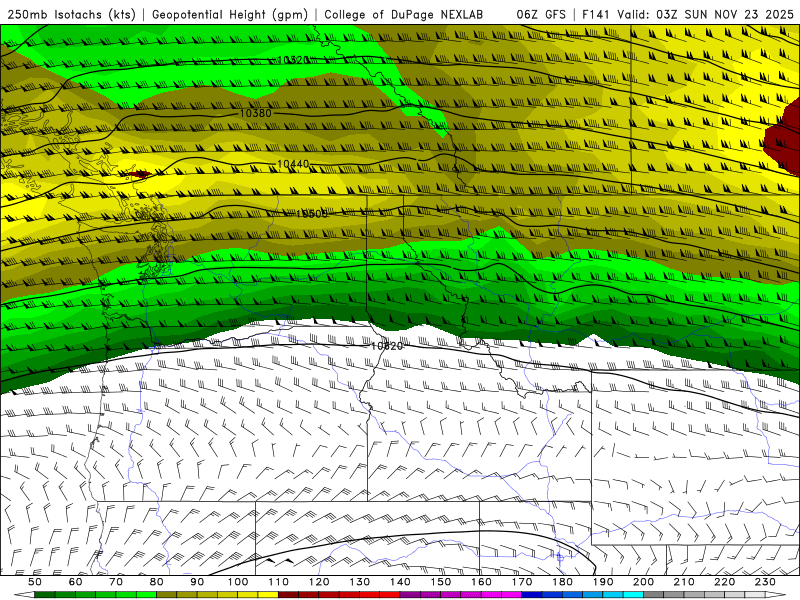Screen dimensions: 800x600
Task: Click the 210 value on the color scale
Action: point(684,582)
